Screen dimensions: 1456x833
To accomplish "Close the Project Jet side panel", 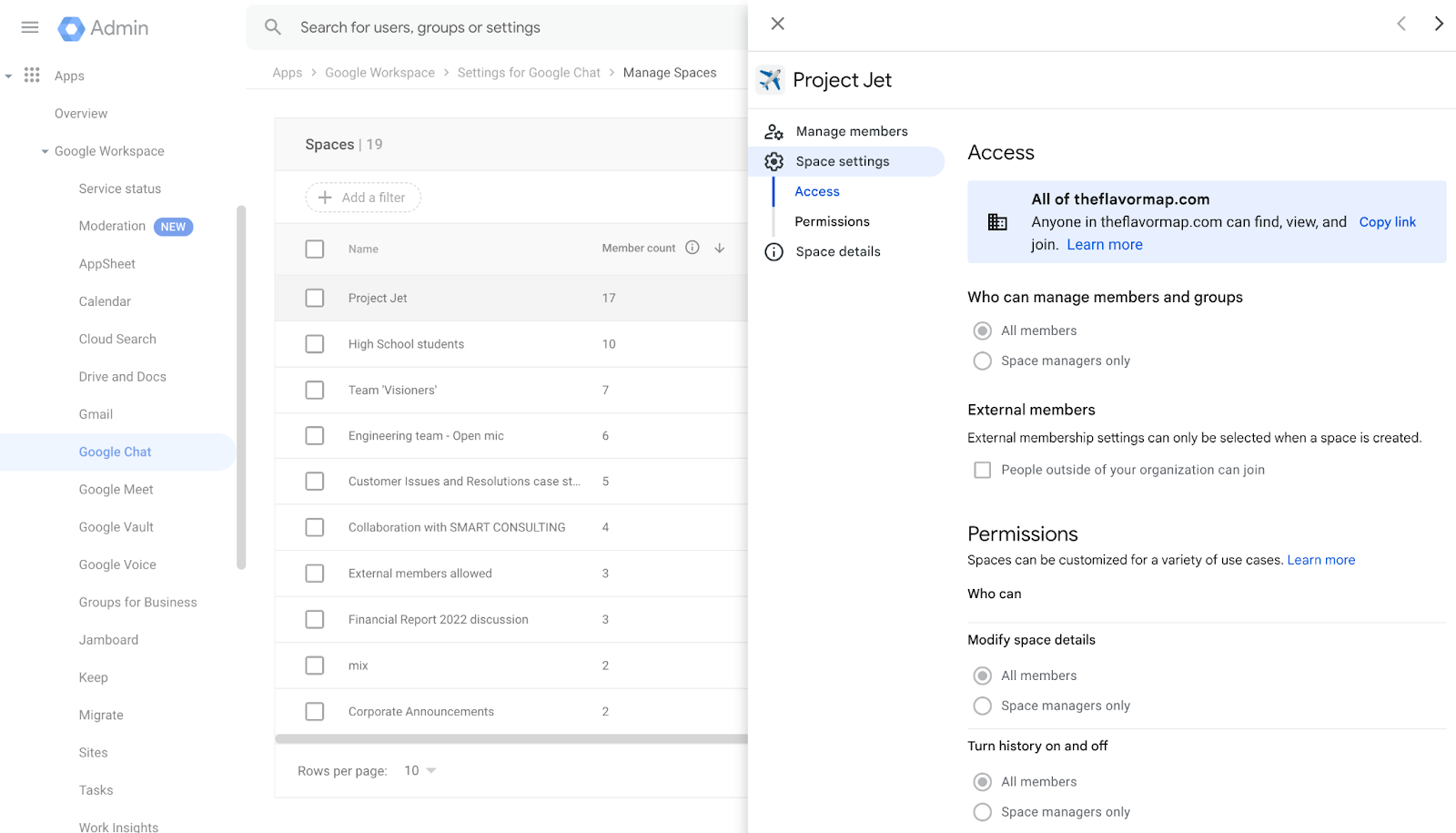I will coord(777,24).
